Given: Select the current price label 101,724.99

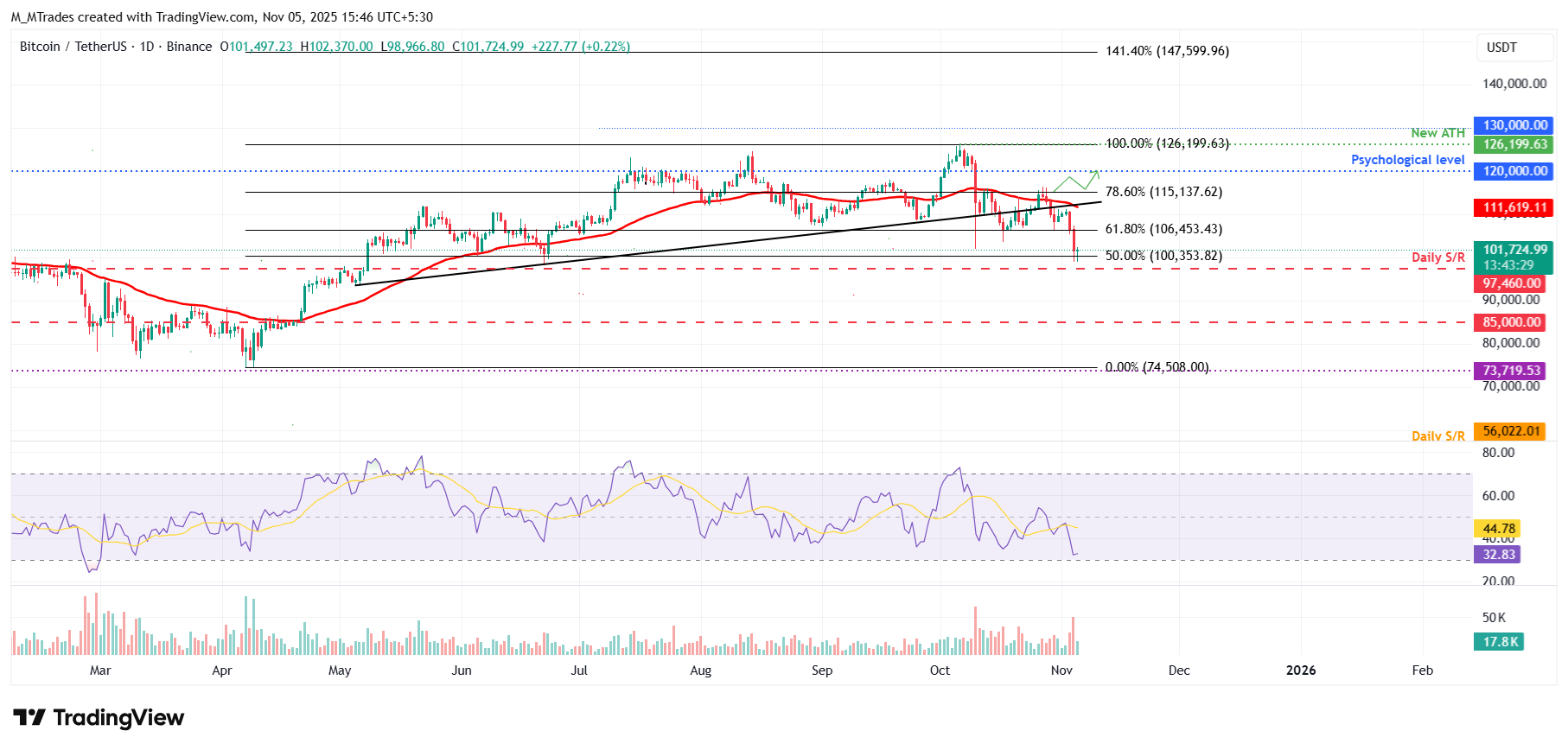Looking at the screenshot, I should click(x=1514, y=251).
